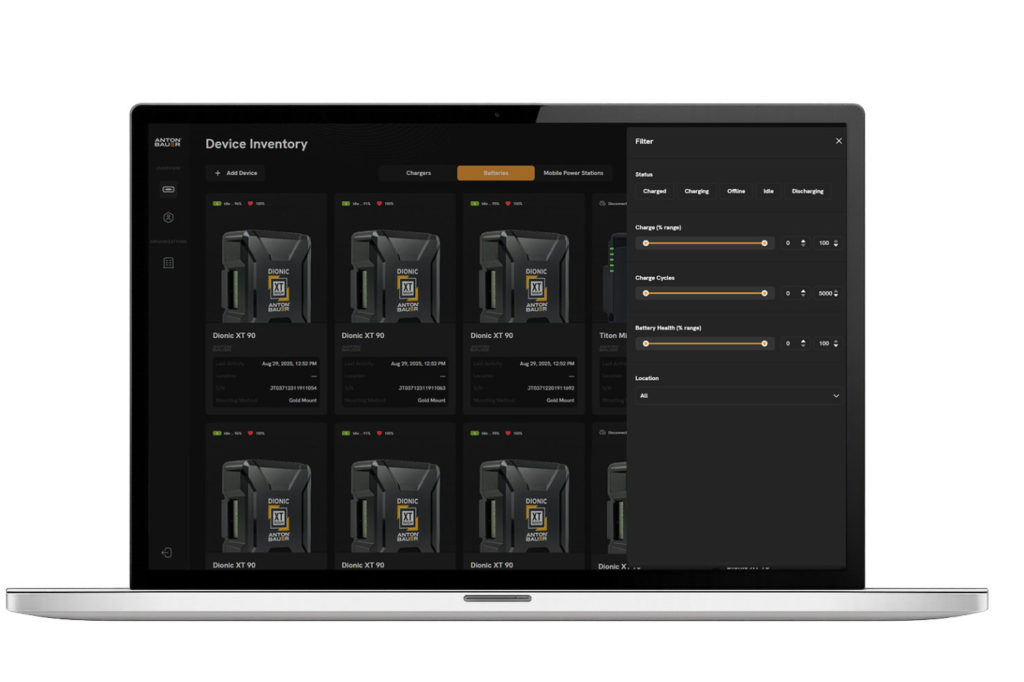Close the Filter panel with the X
Viewport: 1024px width, 682px height.
[839, 141]
